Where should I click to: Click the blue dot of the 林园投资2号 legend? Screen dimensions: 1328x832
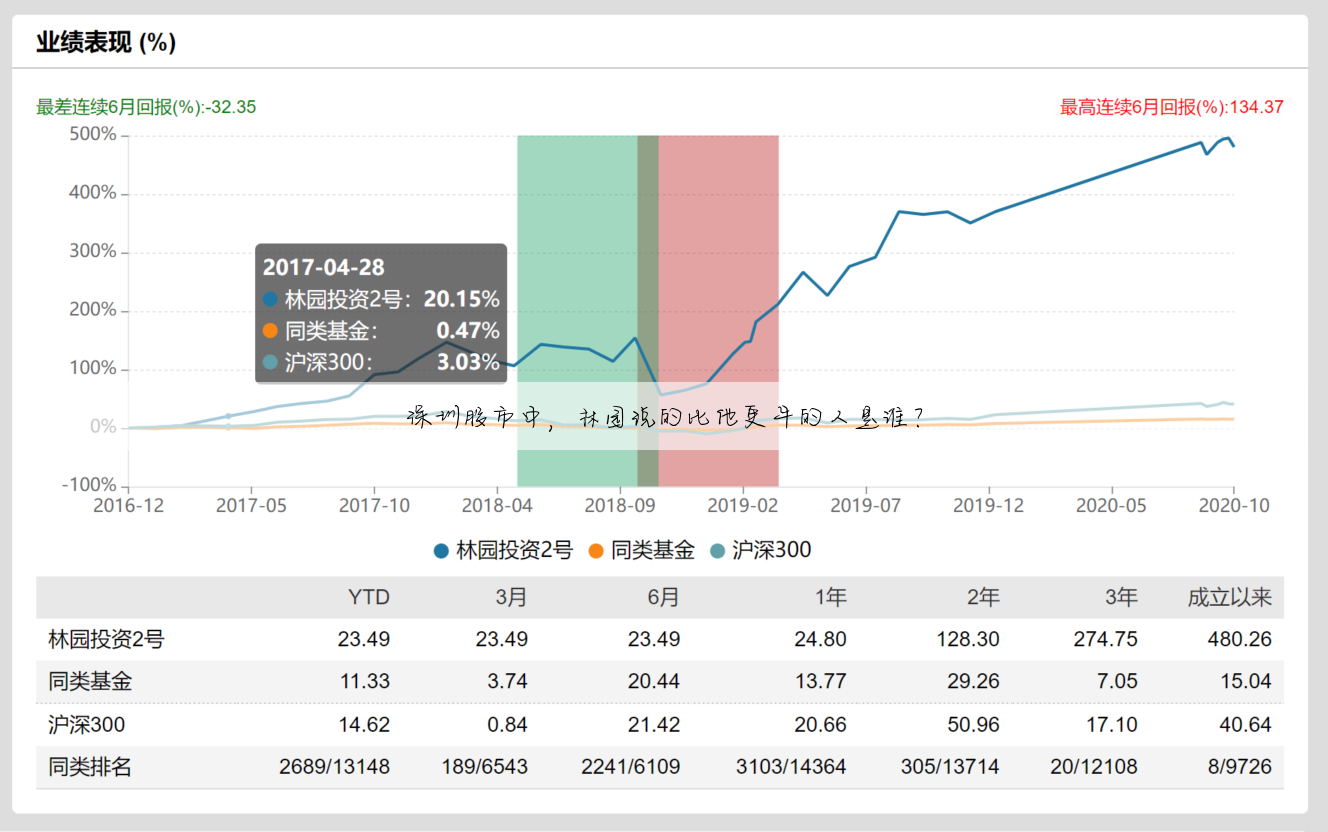coord(441,551)
